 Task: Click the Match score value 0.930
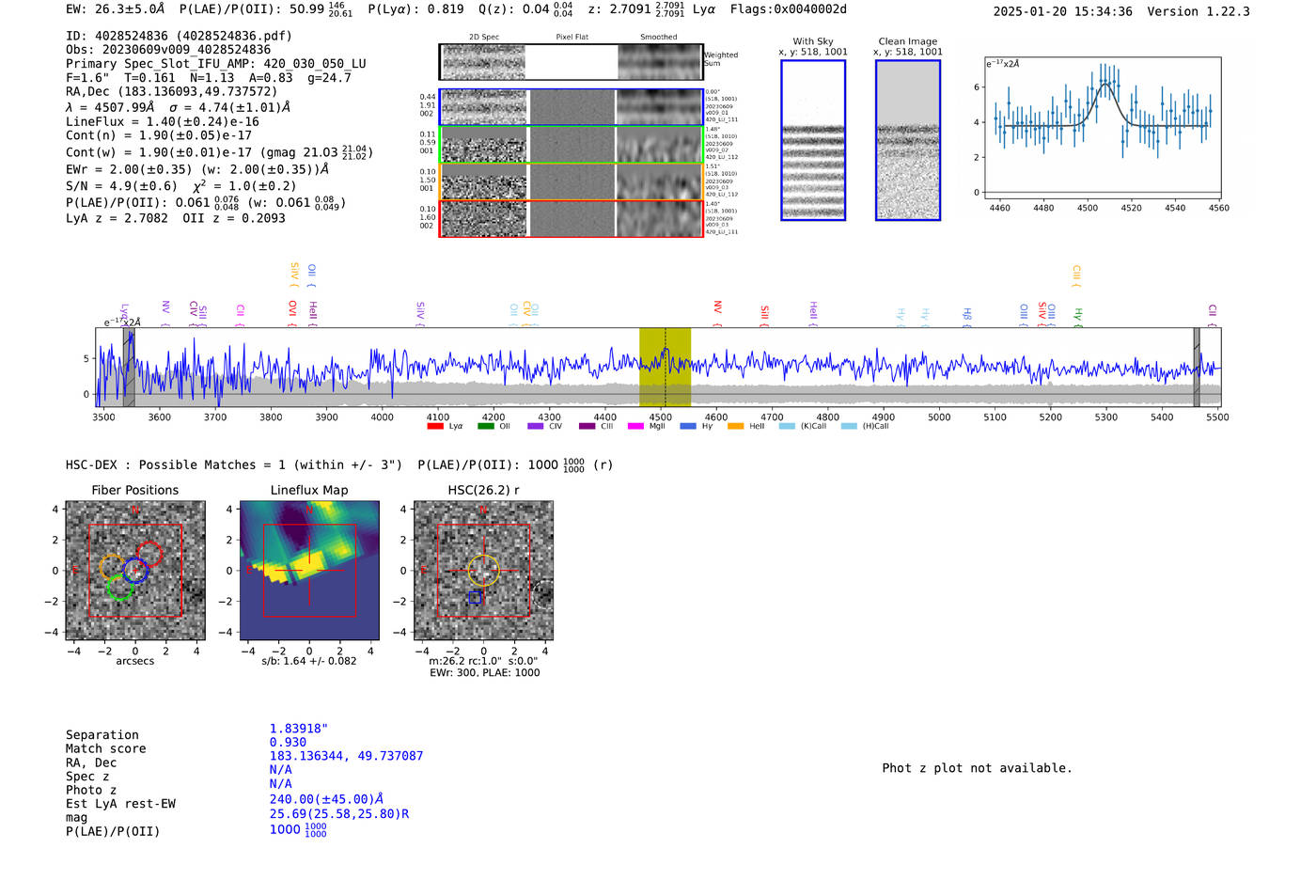pyautogui.click(x=288, y=743)
